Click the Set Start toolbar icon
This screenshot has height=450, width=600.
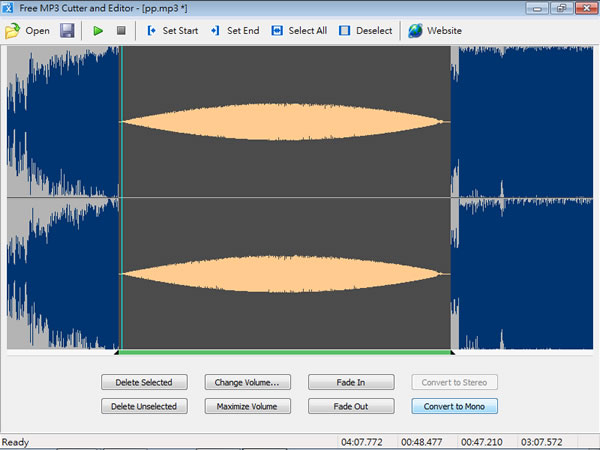(x=152, y=31)
